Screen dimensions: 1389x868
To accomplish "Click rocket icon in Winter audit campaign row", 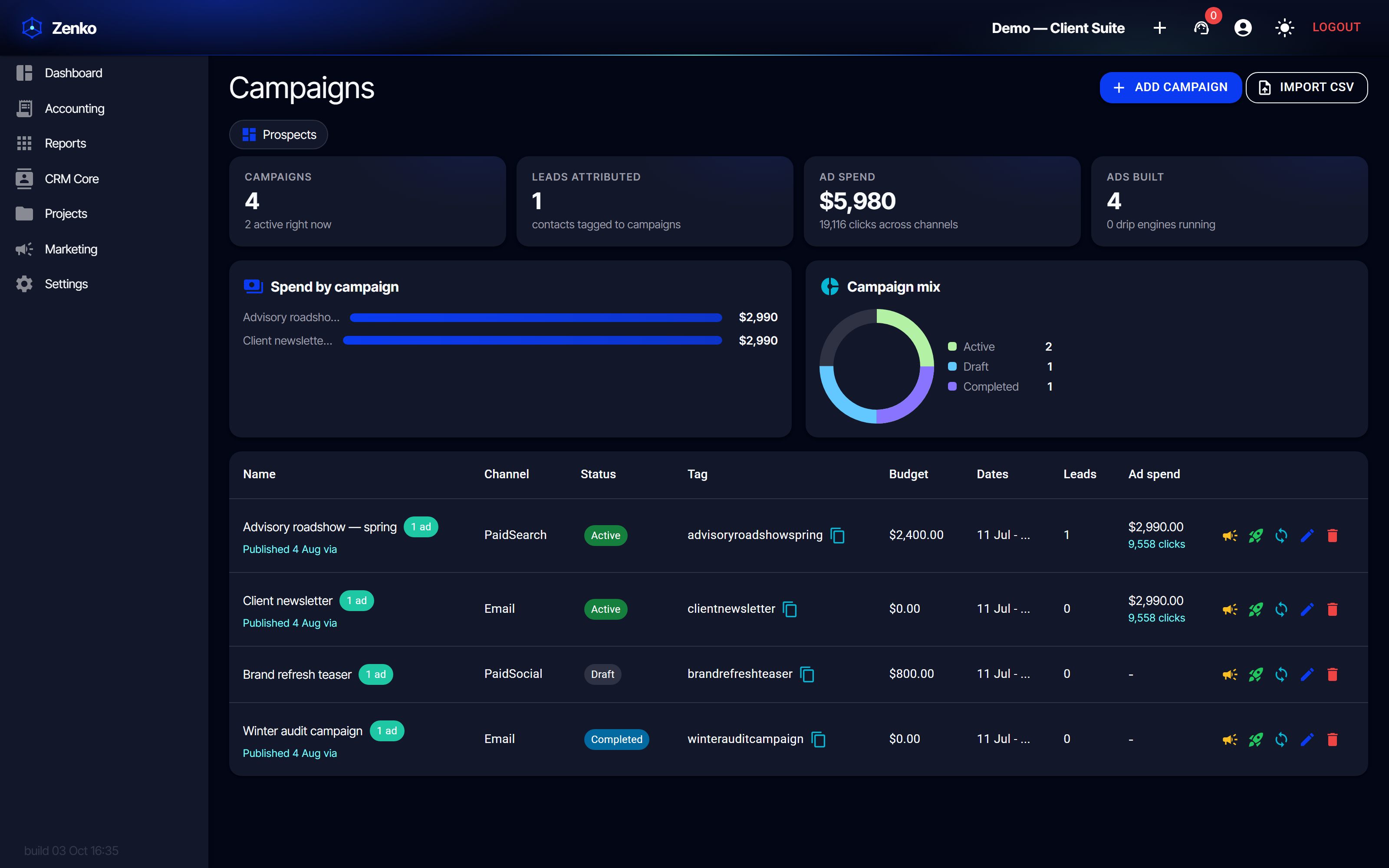I will coord(1255,740).
